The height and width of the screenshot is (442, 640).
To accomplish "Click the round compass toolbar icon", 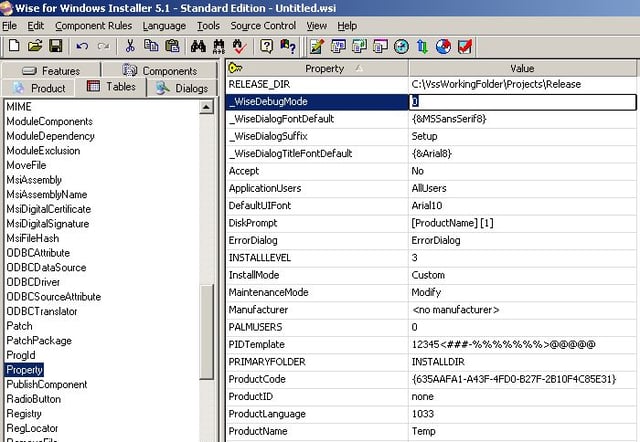I will pos(401,47).
